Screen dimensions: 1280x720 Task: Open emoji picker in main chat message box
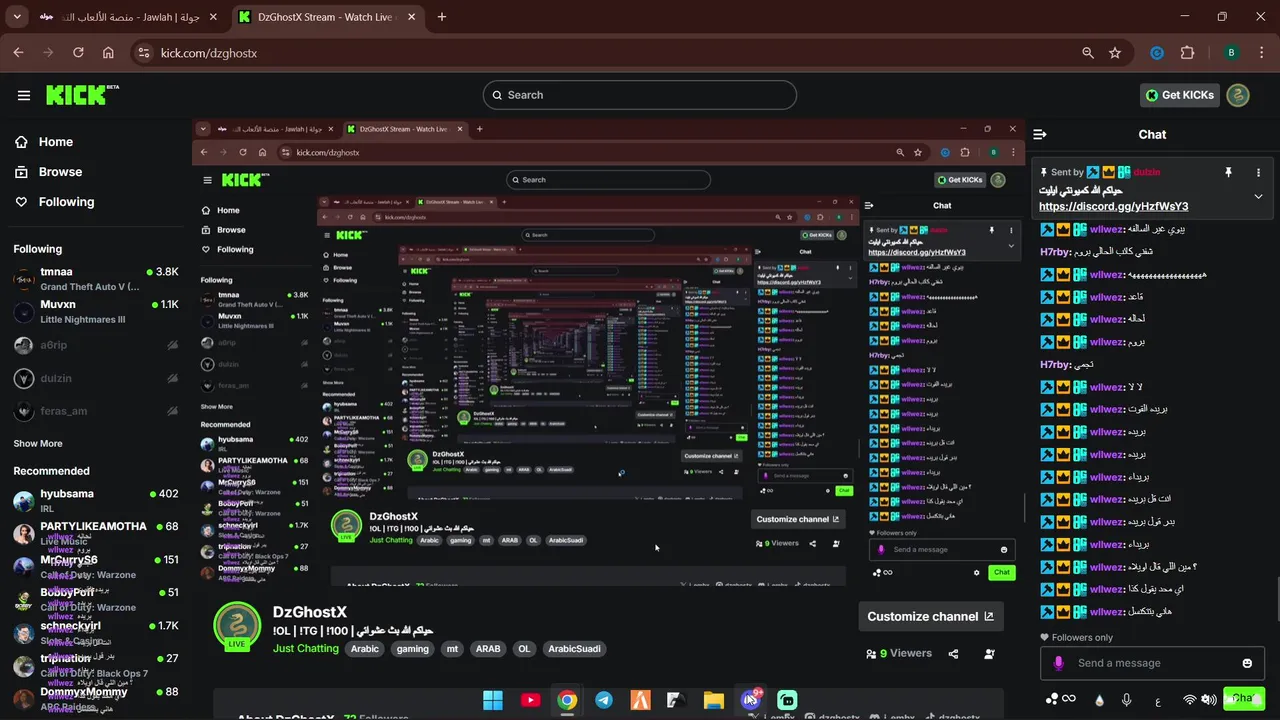[1247, 663]
